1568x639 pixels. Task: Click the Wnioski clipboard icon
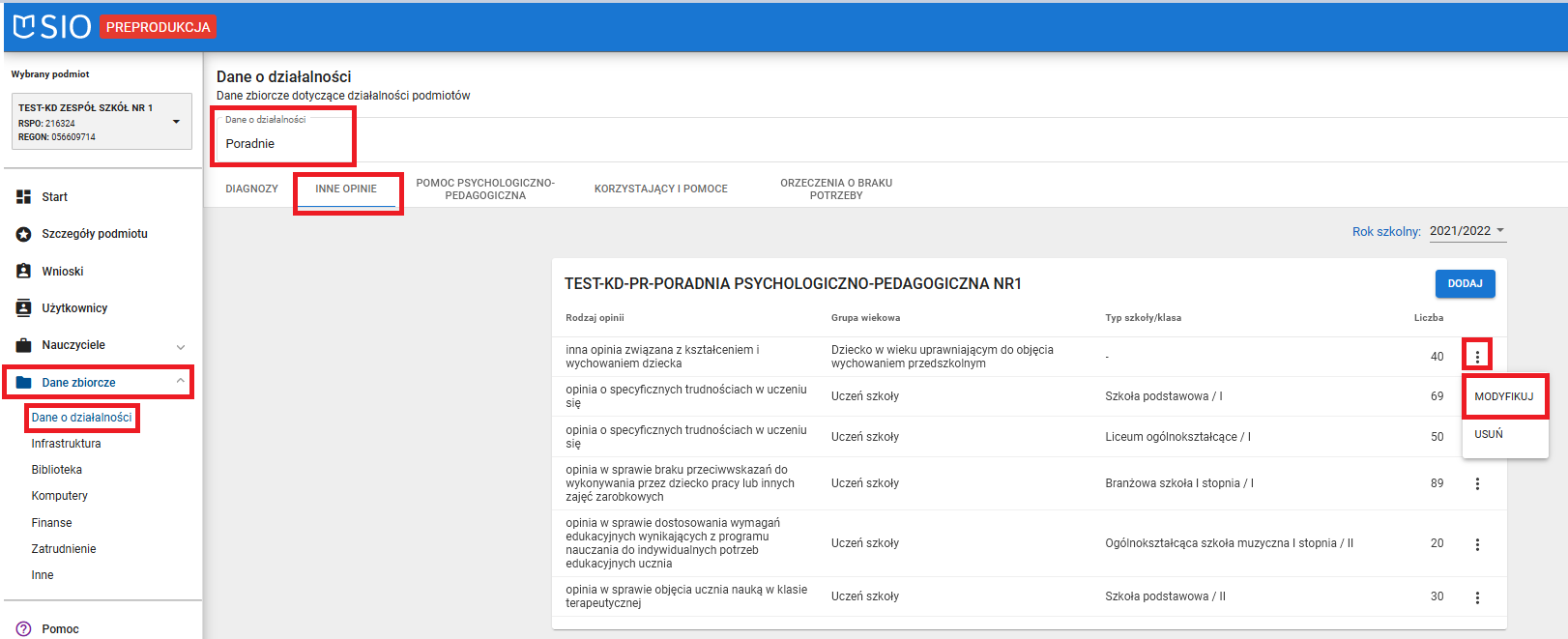coord(24,272)
